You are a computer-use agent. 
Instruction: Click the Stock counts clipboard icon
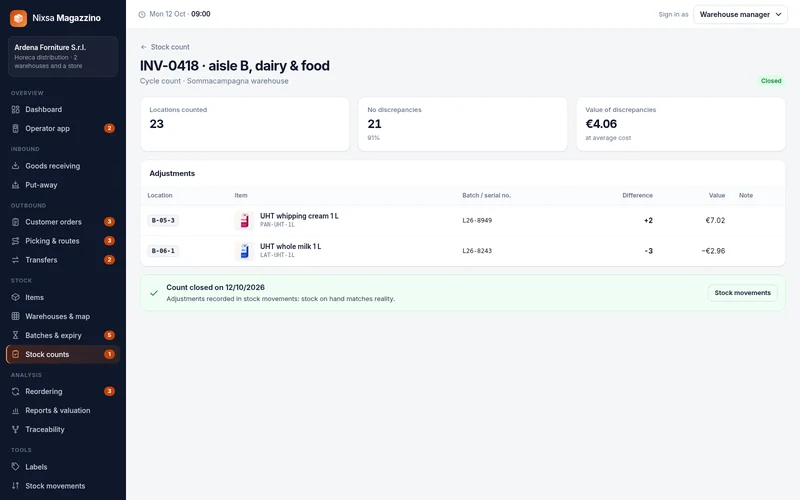point(15,354)
